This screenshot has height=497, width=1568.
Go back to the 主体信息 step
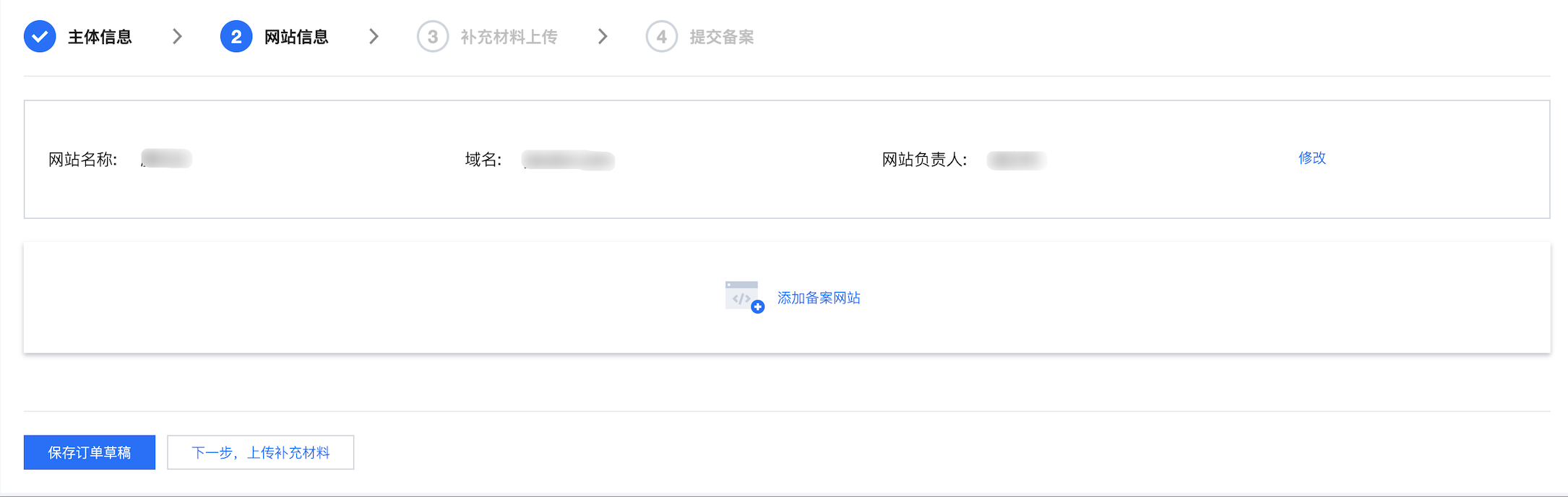point(100,37)
